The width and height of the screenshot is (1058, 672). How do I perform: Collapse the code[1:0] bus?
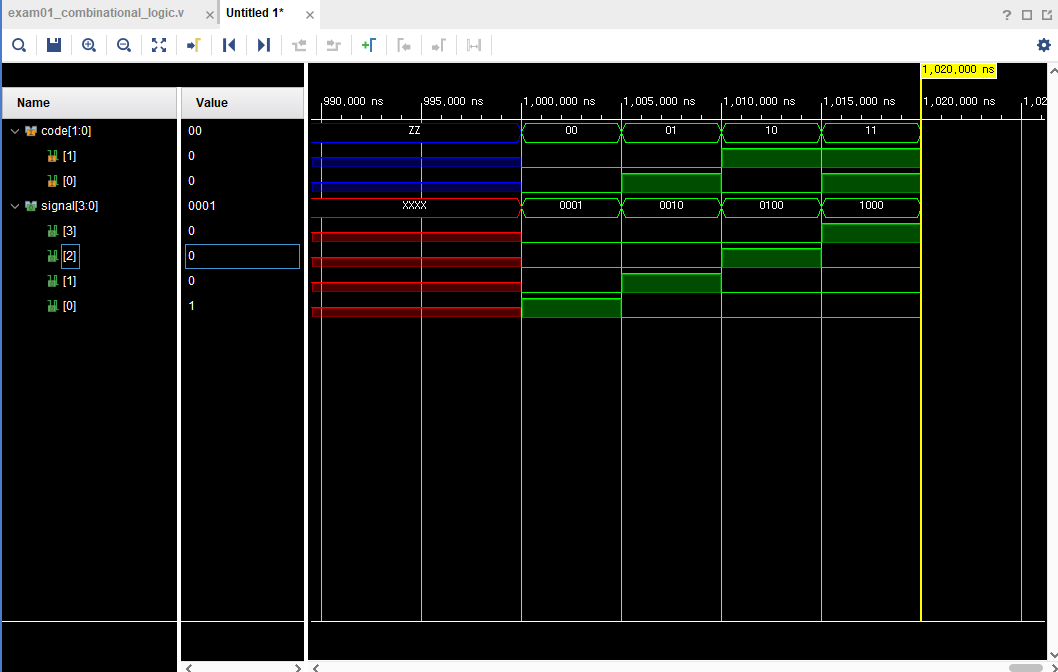point(15,130)
